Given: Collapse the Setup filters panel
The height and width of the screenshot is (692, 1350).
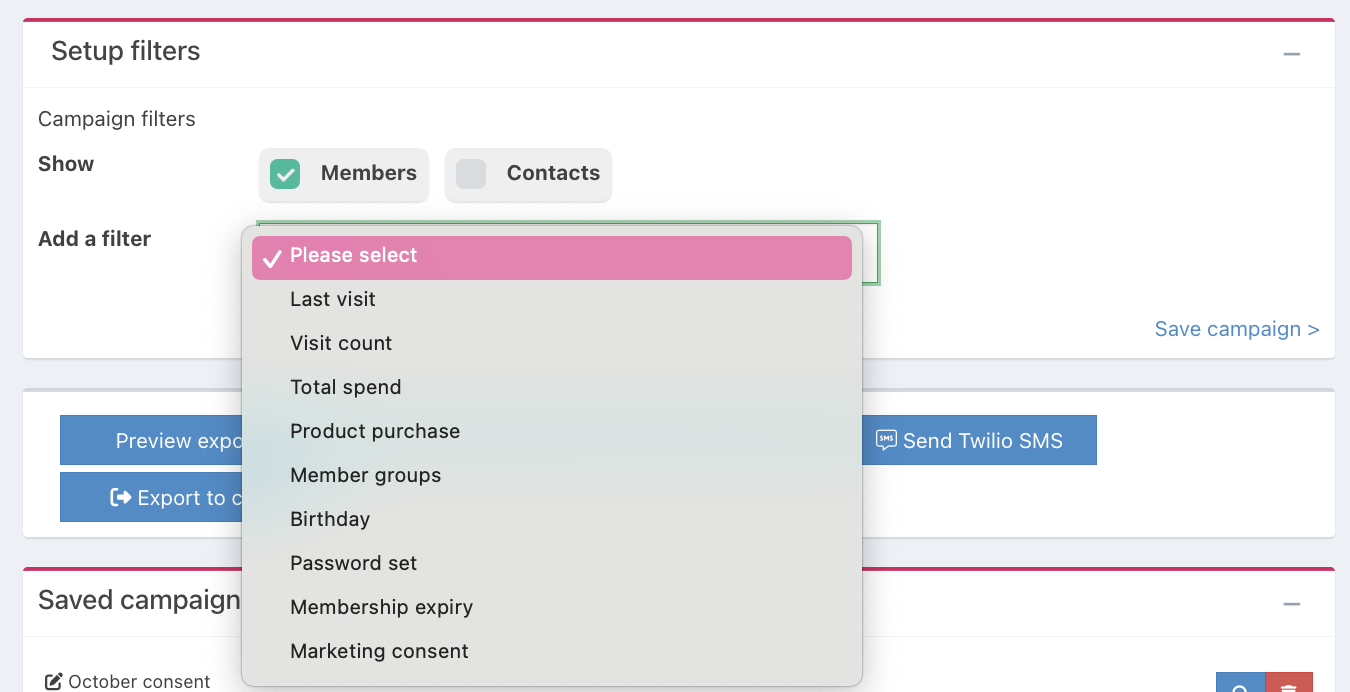Looking at the screenshot, I should (x=1292, y=54).
